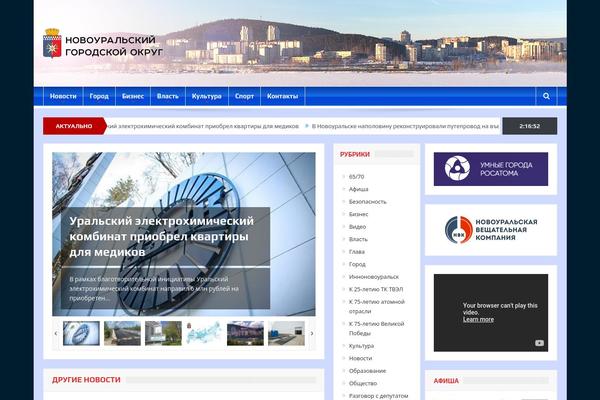Screen dimensions: 600x400
Task: Open headline Уральский электрохимический комбинат приобрел квартиры
Action: pos(161,236)
